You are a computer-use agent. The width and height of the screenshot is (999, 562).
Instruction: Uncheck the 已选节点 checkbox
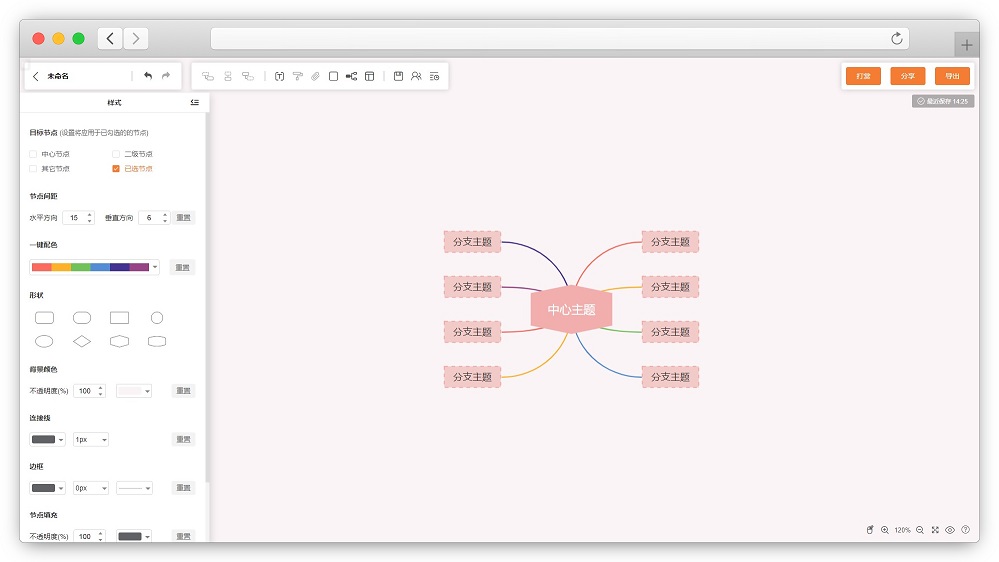click(x=116, y=169)
